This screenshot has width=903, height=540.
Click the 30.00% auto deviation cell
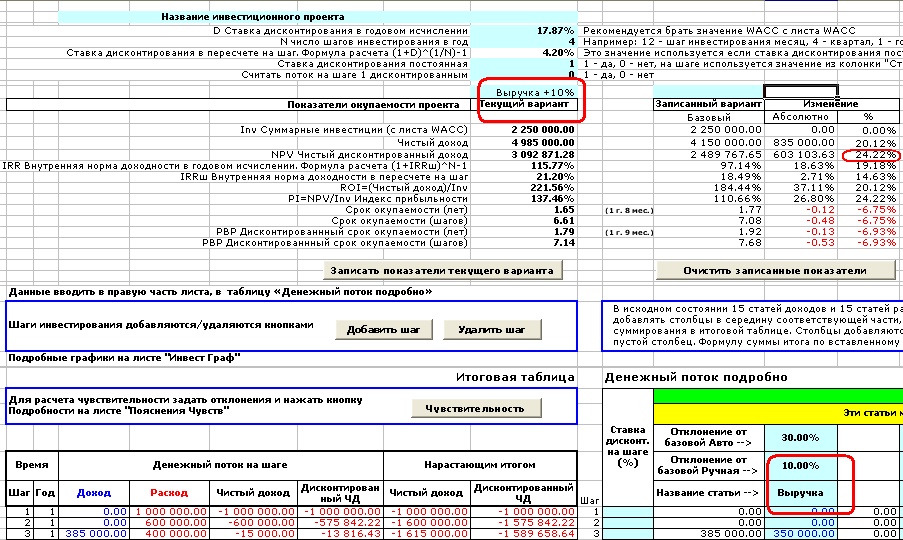pyautogui.click(x=799, y=438)
